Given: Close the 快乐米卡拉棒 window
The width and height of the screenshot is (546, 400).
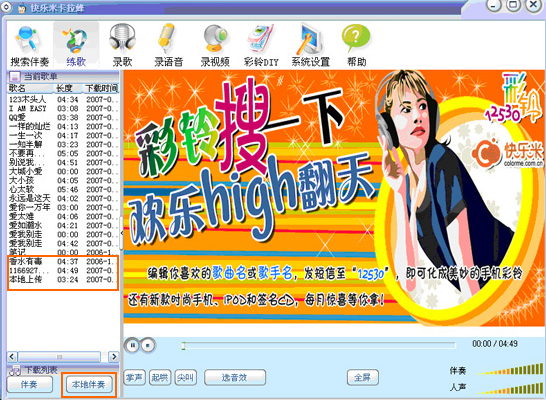Looking at the screenshot, I should point(533,5).
